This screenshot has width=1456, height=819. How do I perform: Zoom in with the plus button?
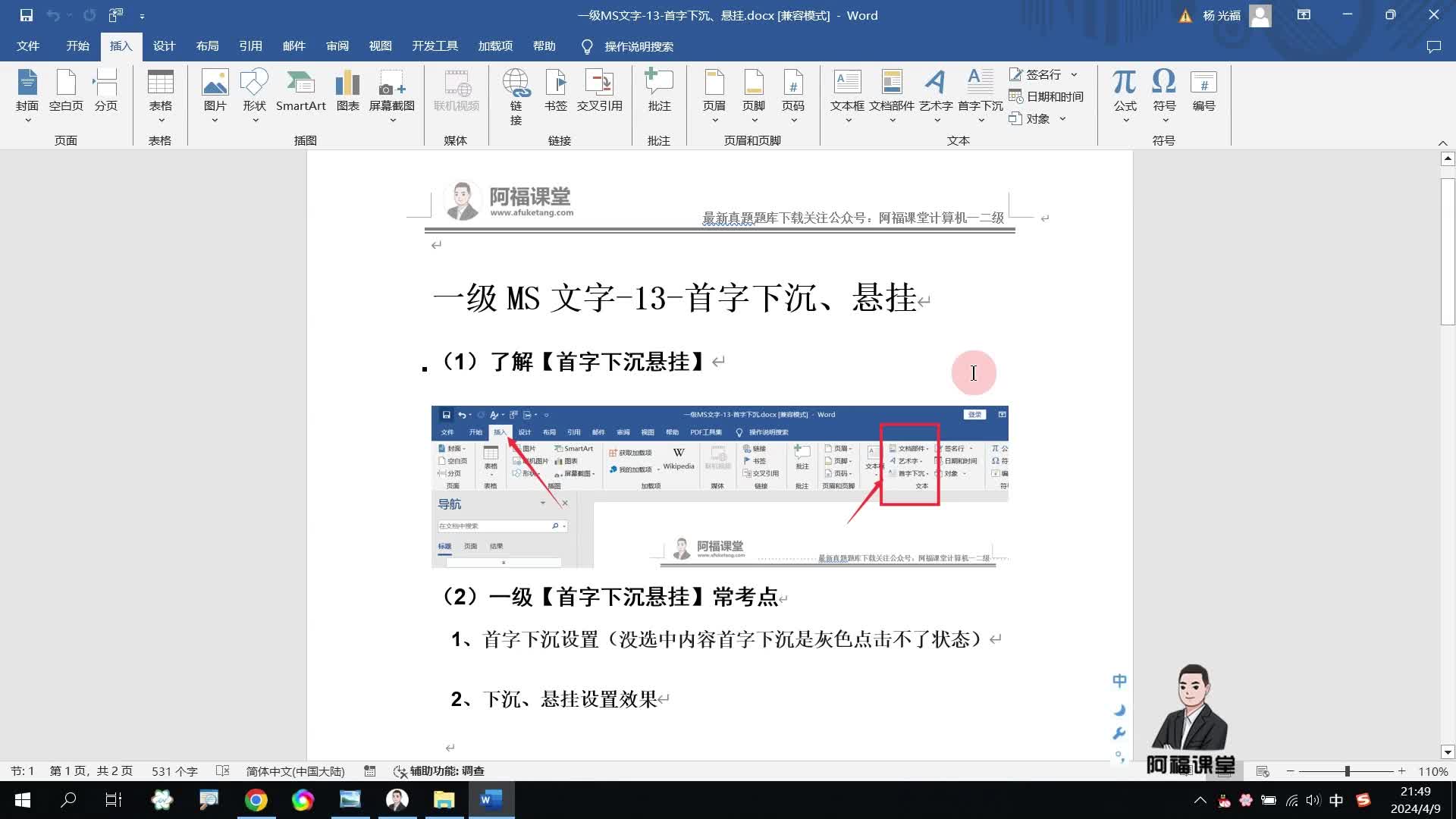[x=1401, y=771]
